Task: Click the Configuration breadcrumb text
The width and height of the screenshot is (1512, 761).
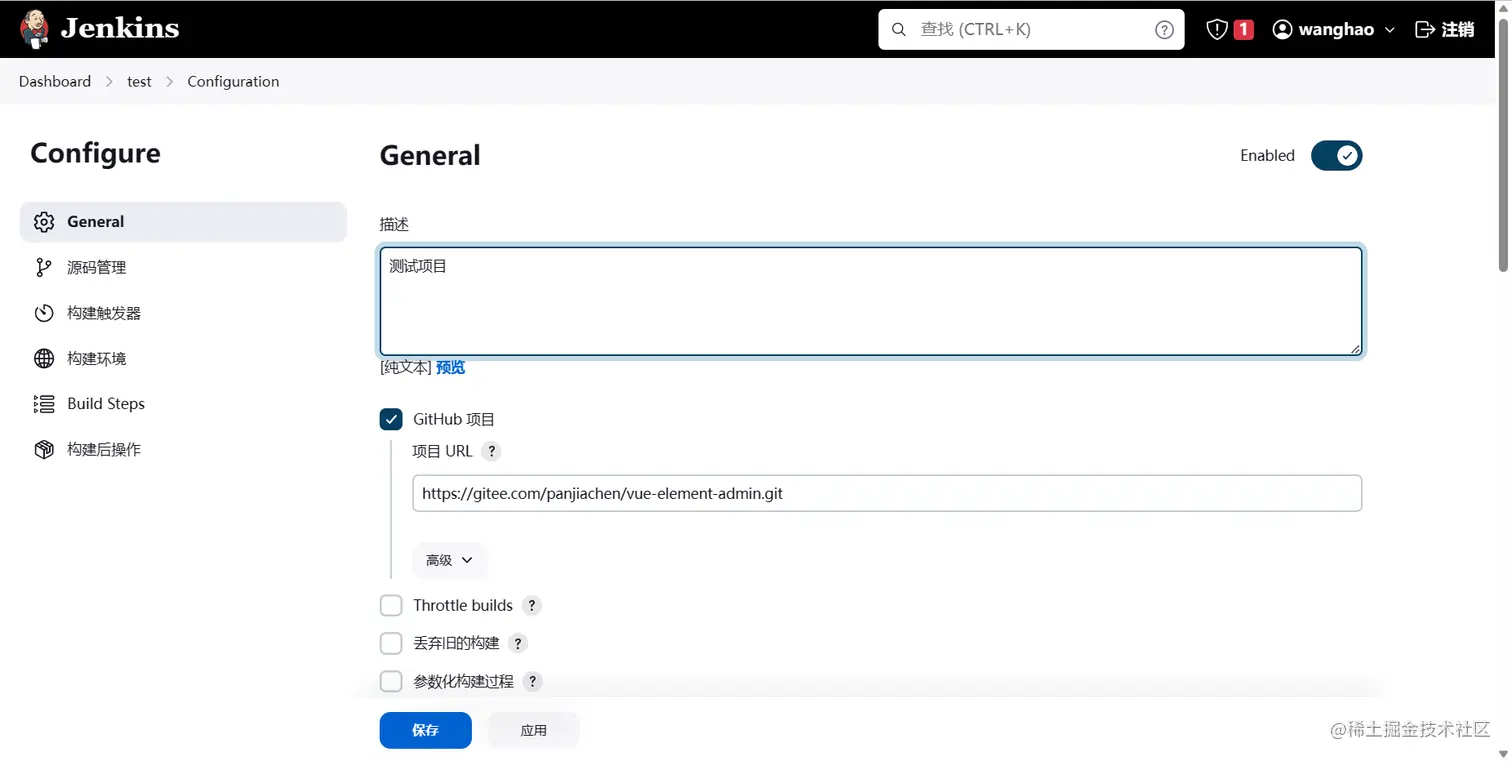Action: pyautogui.click(x=233, y=82)
